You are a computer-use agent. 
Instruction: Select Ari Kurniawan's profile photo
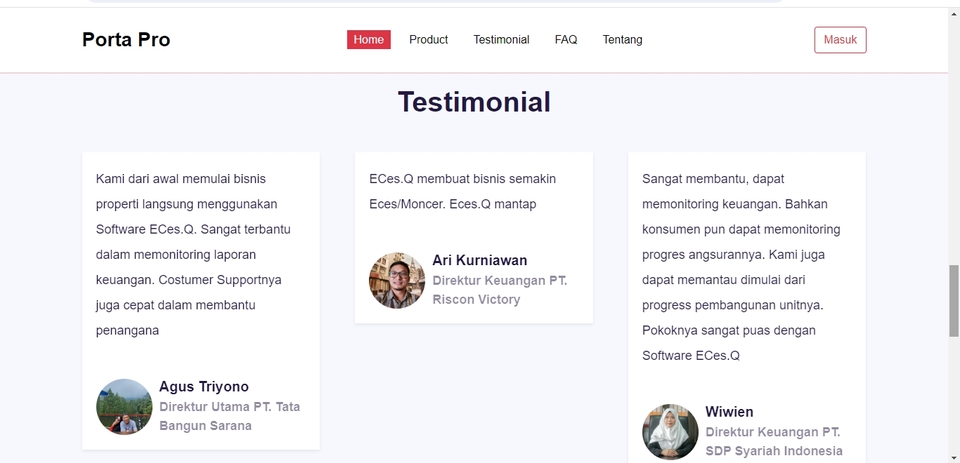click(397, 280)
